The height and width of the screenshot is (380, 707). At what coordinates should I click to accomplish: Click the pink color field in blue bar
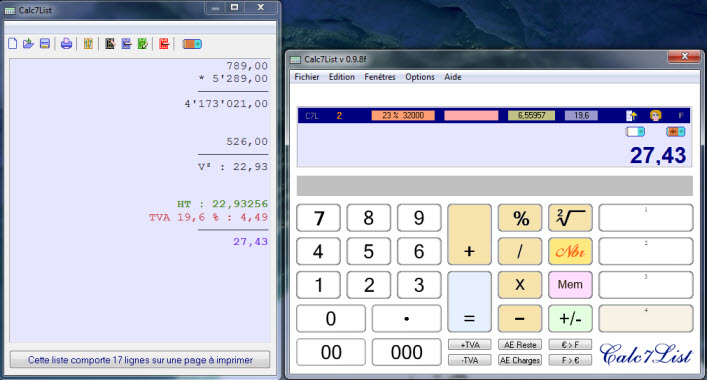471,115
